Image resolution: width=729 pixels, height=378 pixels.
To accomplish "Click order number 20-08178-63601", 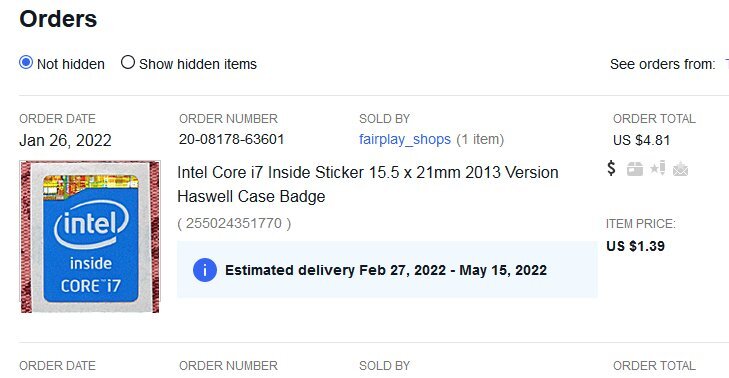I will coord(232,139).
